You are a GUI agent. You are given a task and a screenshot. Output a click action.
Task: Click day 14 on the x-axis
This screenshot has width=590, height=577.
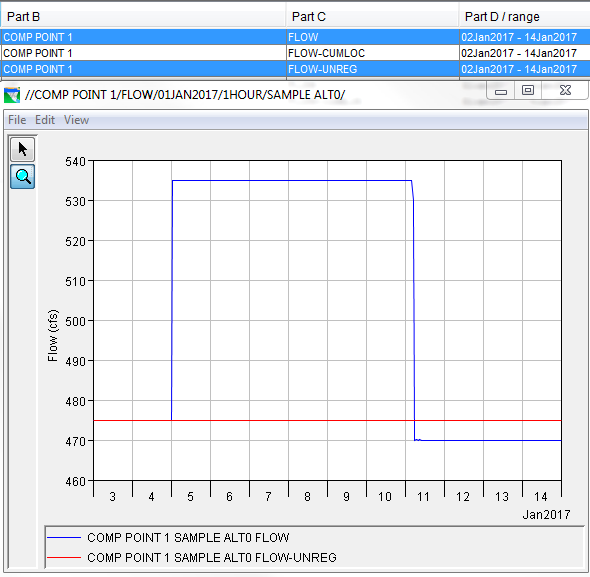[541, 497]
